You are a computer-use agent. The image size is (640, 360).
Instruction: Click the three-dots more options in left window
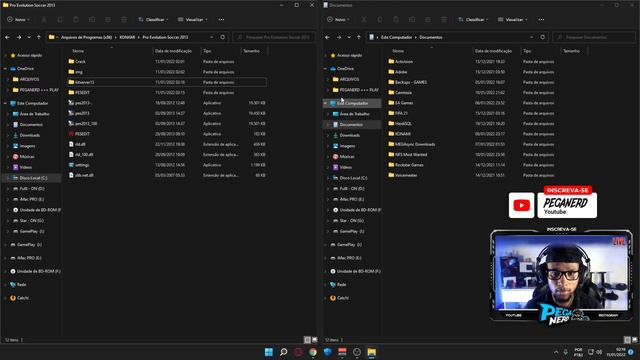coord(221,20)
